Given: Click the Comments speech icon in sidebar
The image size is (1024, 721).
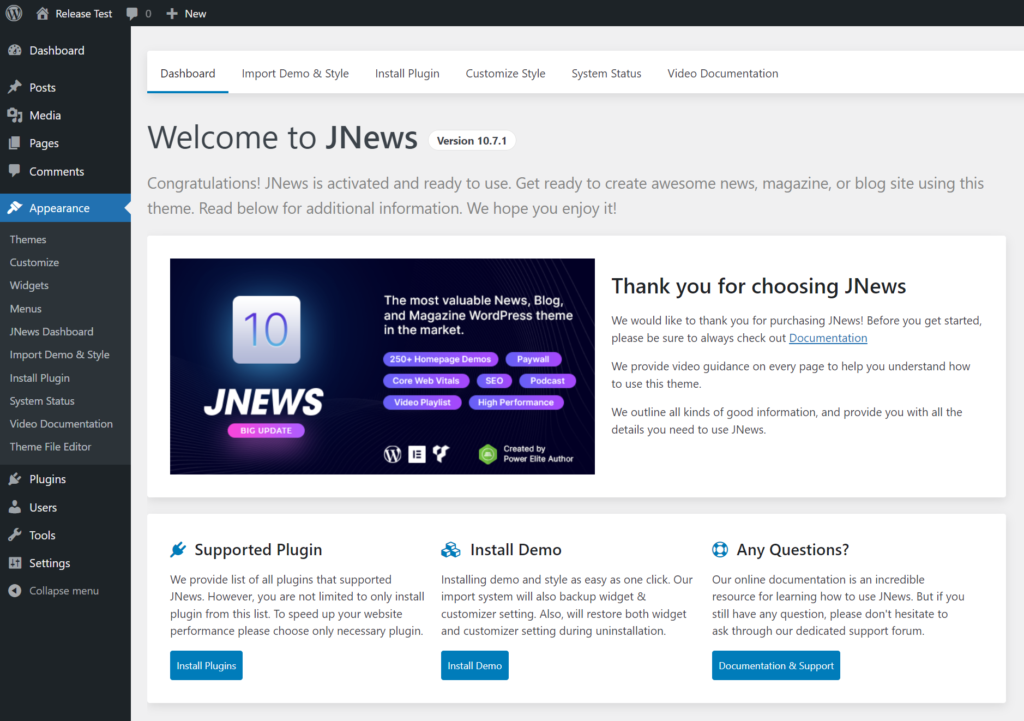Looking at the screenshot, I should (x=16, y=171).
